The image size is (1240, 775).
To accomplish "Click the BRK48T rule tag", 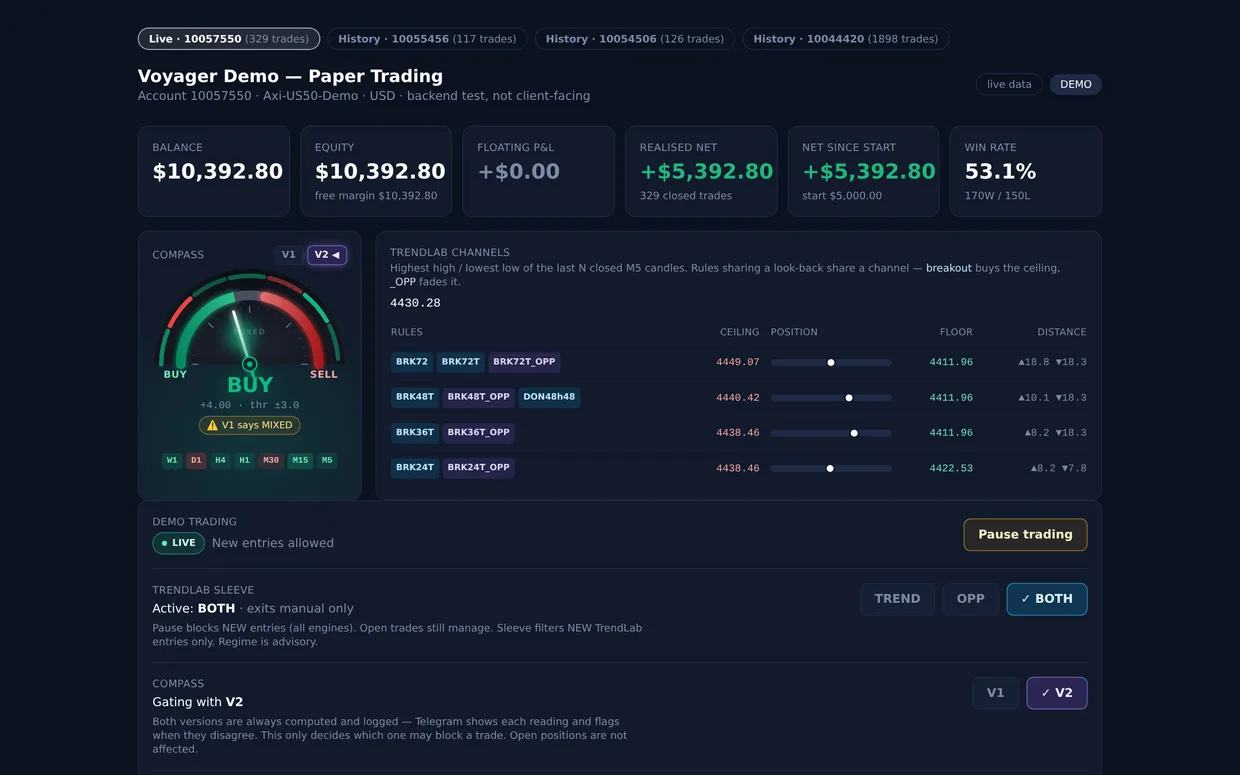I will [415, 397].
